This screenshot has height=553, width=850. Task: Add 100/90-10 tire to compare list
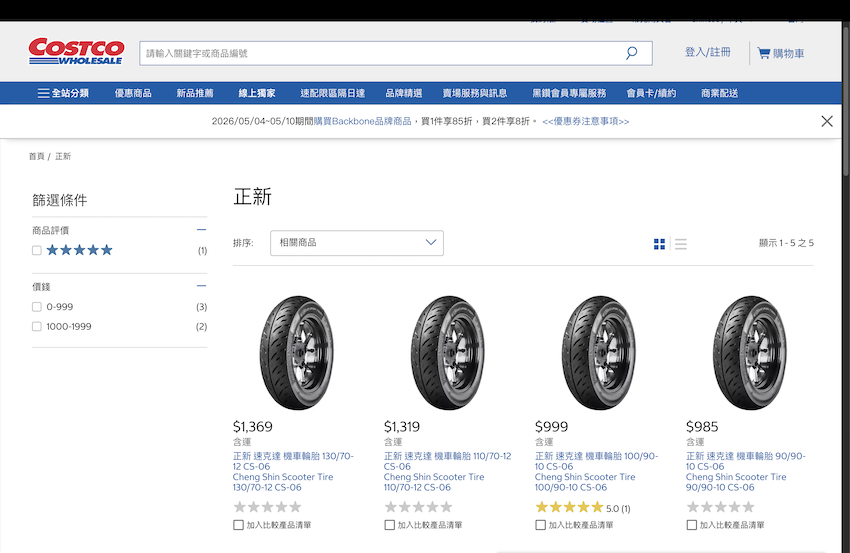pyautogui.click(x=540, y=525)
